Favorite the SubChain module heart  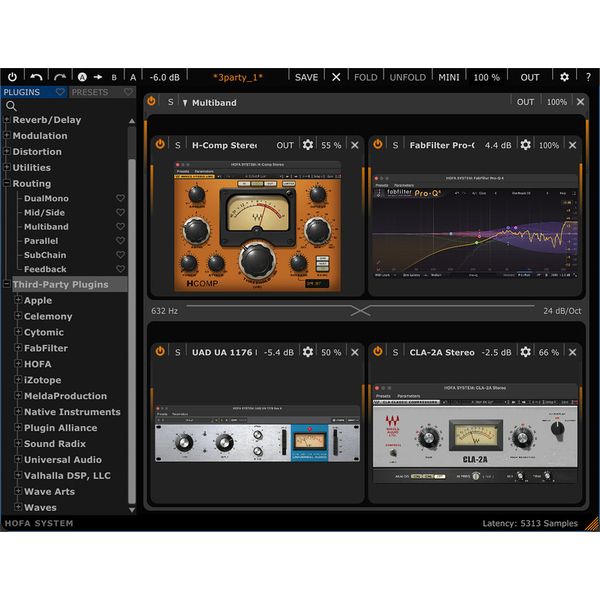point(120,255)
